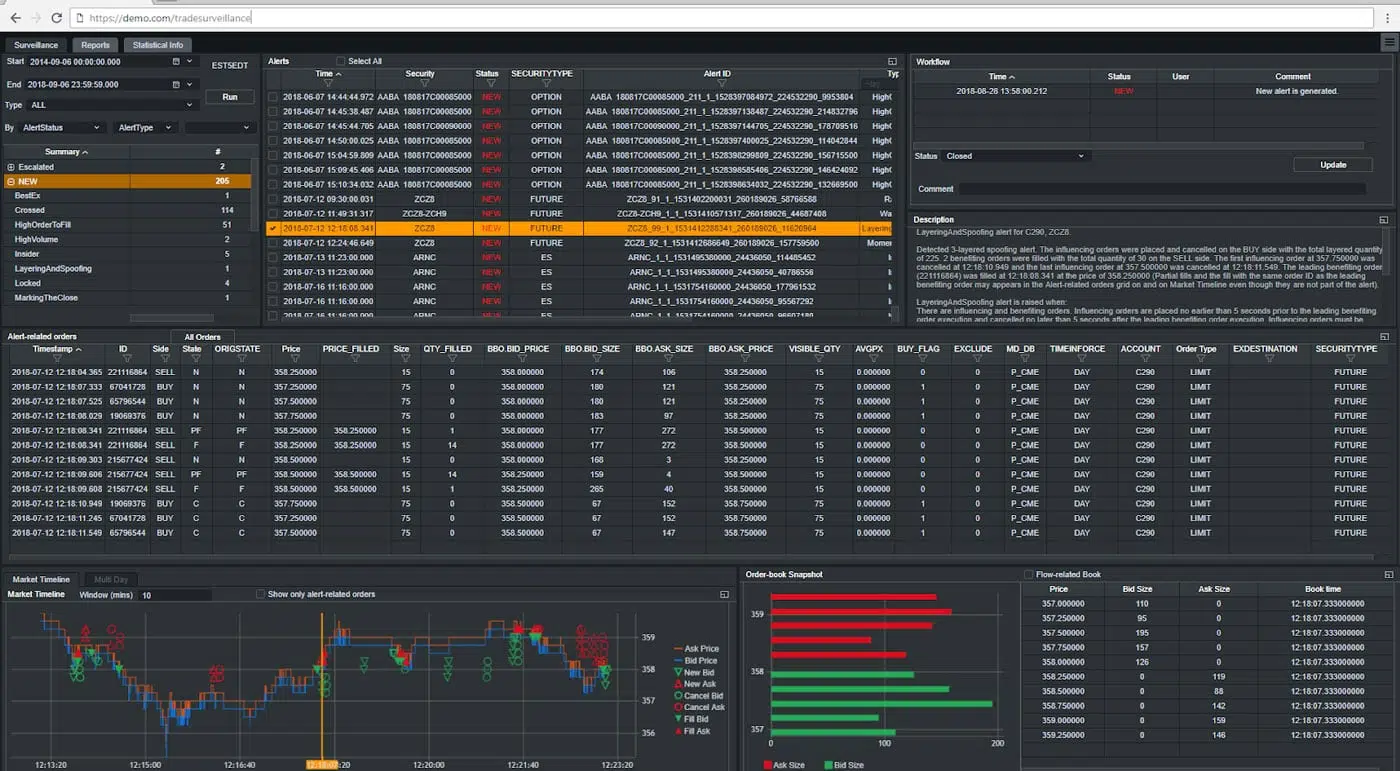Open the Type ALL dropdown
The height and width of the screenshot is (771, 1400).
(x=110, y=105)
